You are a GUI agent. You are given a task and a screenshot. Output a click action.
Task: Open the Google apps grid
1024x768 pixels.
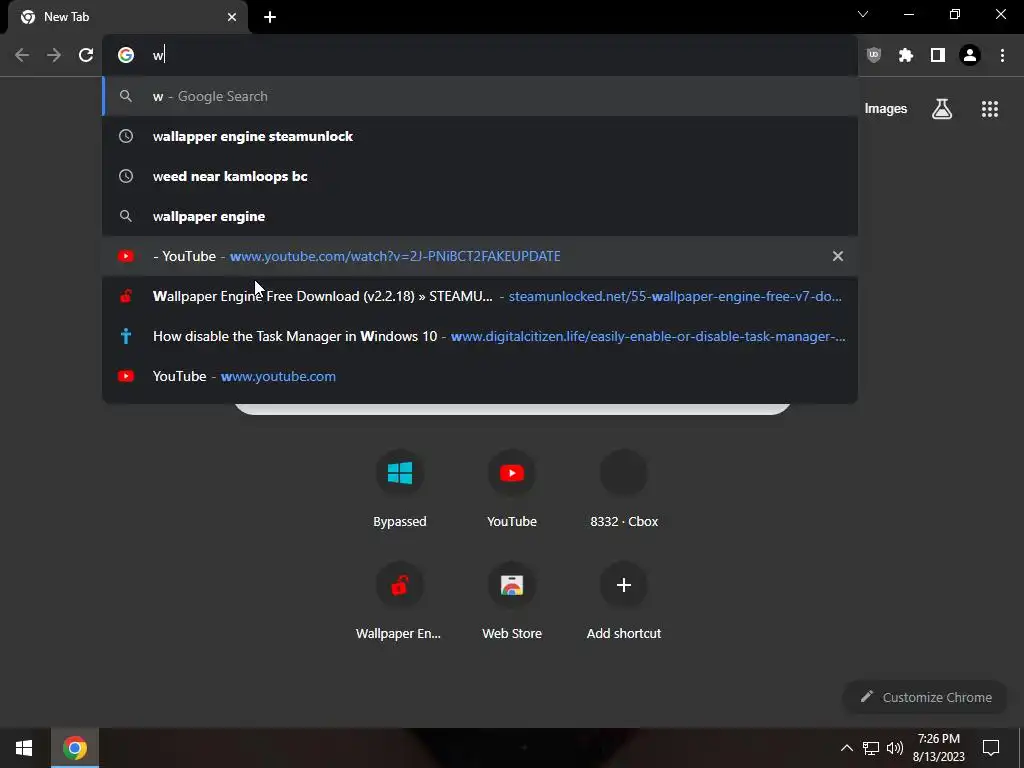(990, 109)
